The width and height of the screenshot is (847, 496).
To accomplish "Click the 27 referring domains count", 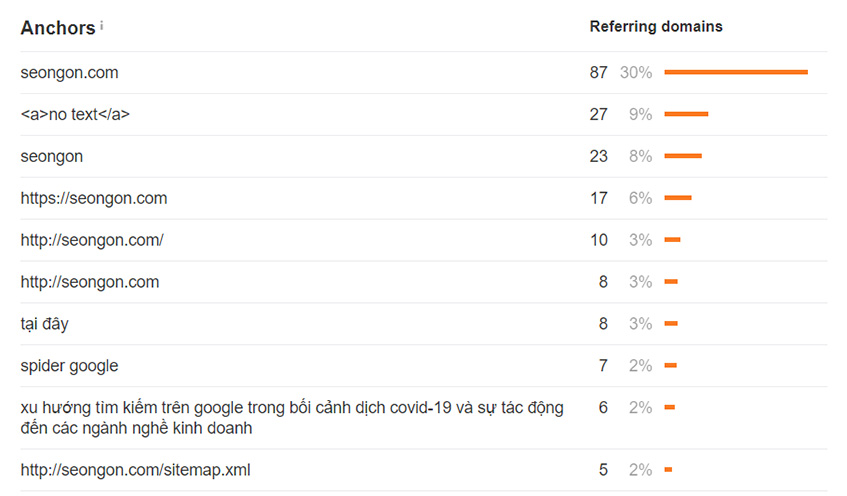I will [x=599, y=115].
